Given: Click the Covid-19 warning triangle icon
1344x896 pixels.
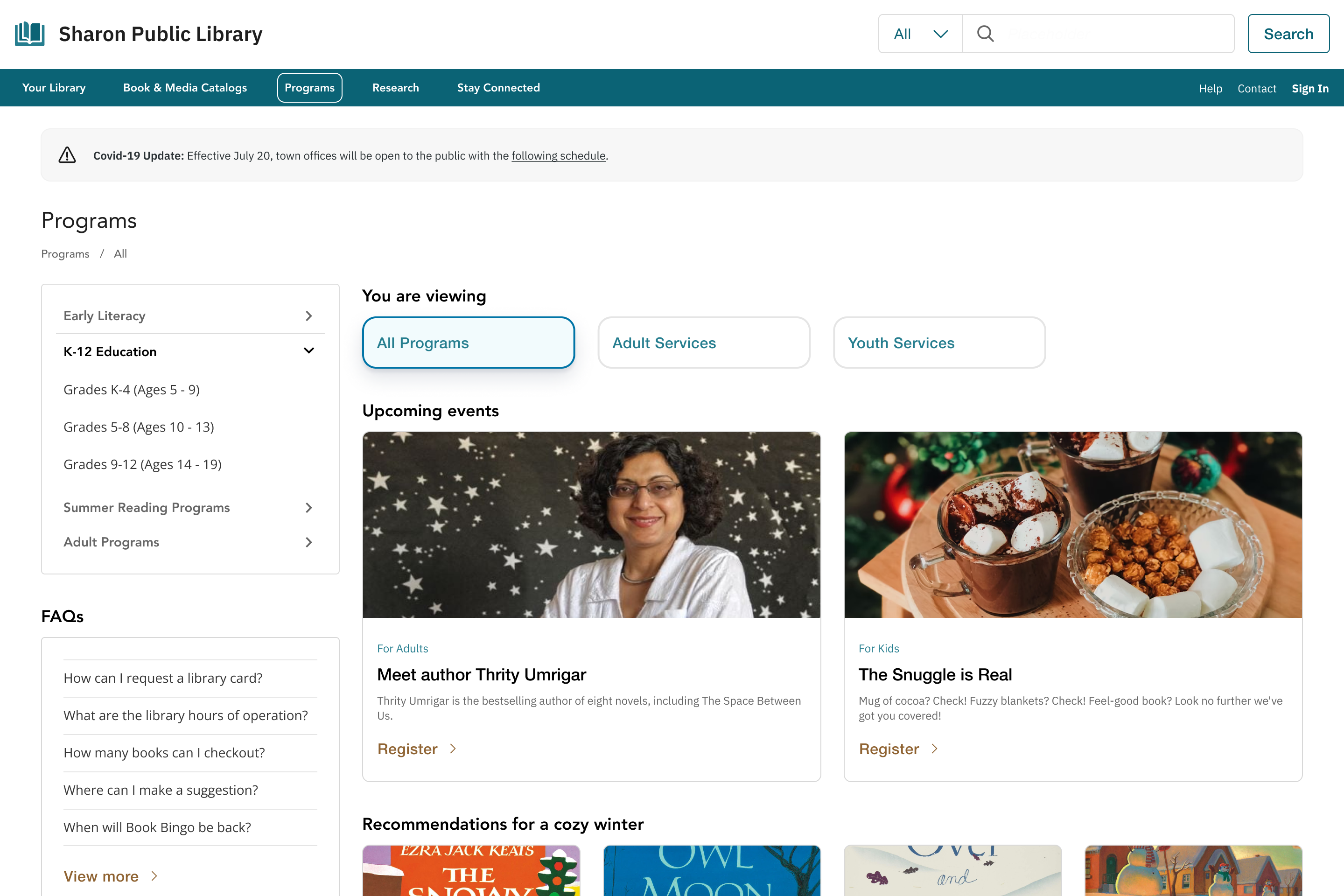Looking at the screenshot, I should (x=67, y=155).
